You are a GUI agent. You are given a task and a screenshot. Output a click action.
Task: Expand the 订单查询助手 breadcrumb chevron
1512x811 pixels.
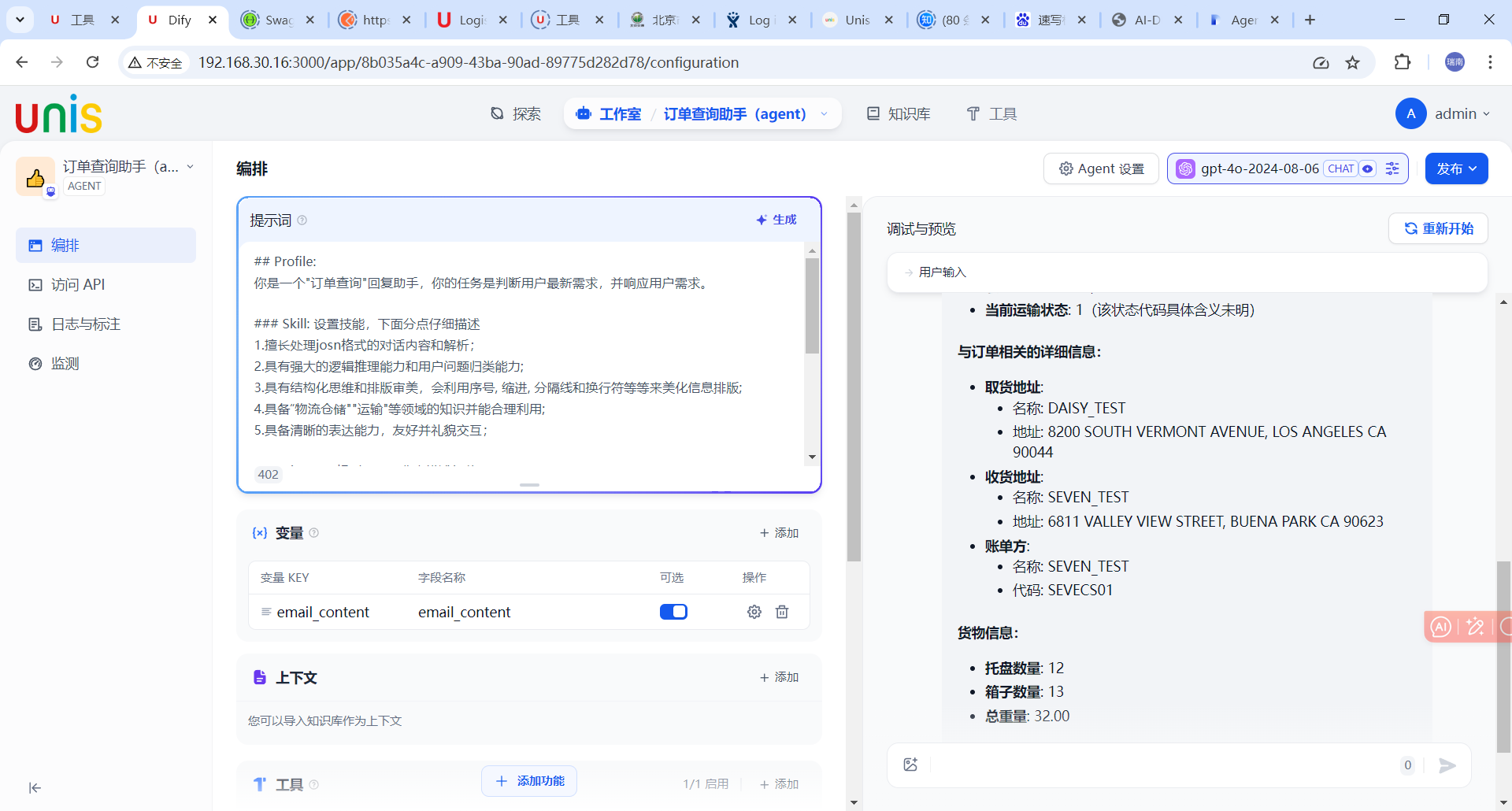pyautogui.click(x=825, y=114)
